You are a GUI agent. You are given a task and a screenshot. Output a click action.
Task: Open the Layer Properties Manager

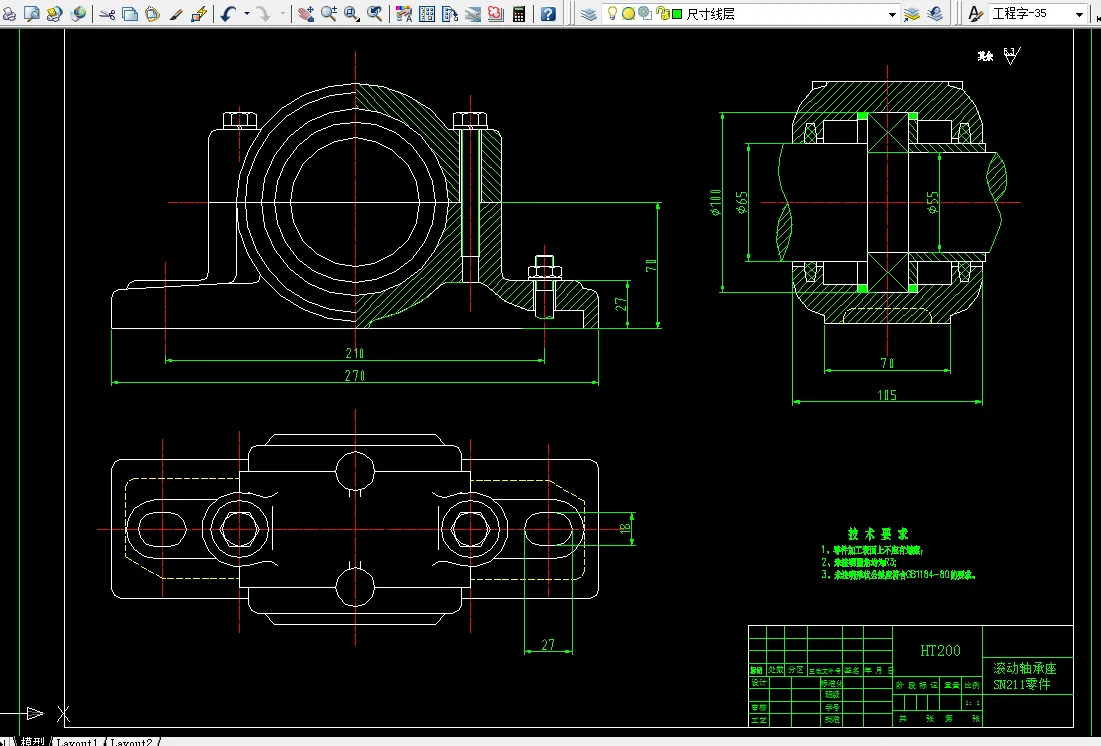pos(588,14)
